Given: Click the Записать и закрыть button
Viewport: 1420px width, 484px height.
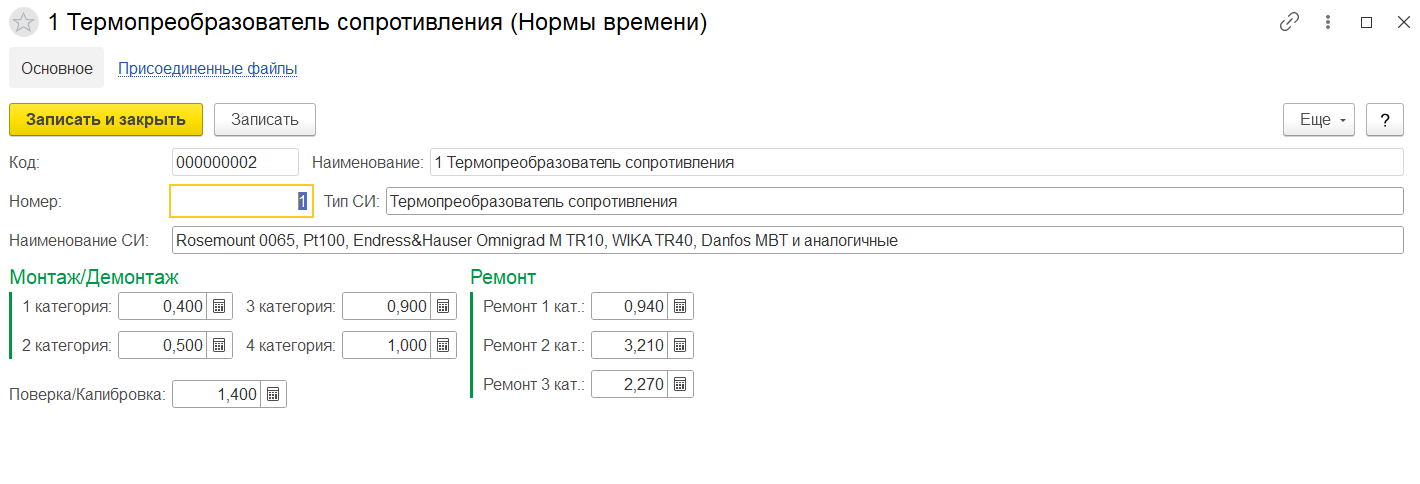Looking at the screenshot, I should pyautogui.click(x=106, y=120).
